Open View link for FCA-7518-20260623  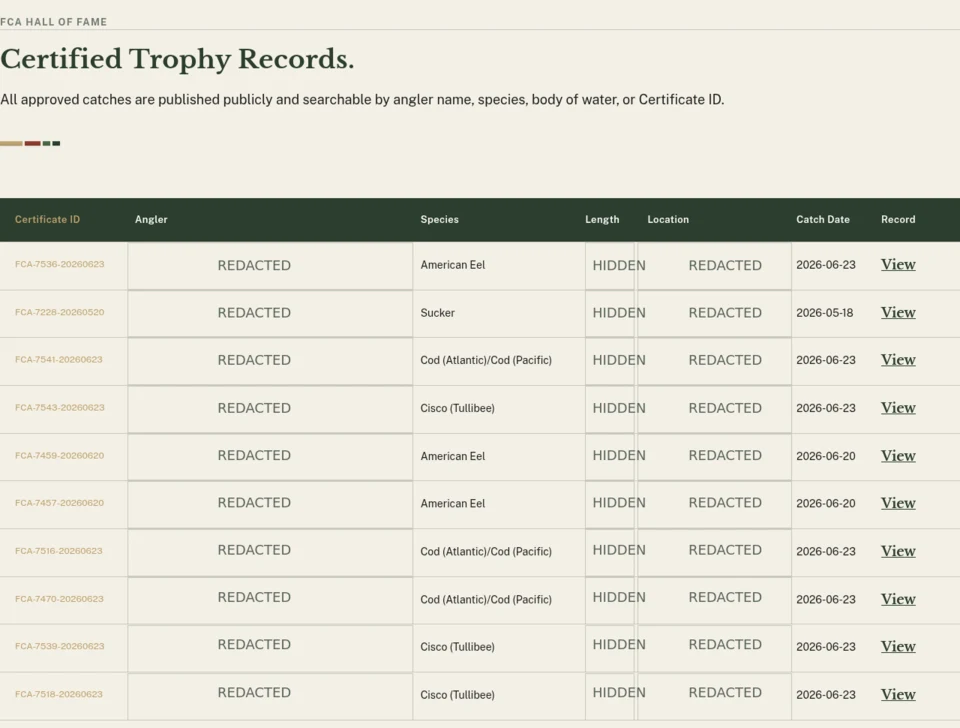[898, 694]
